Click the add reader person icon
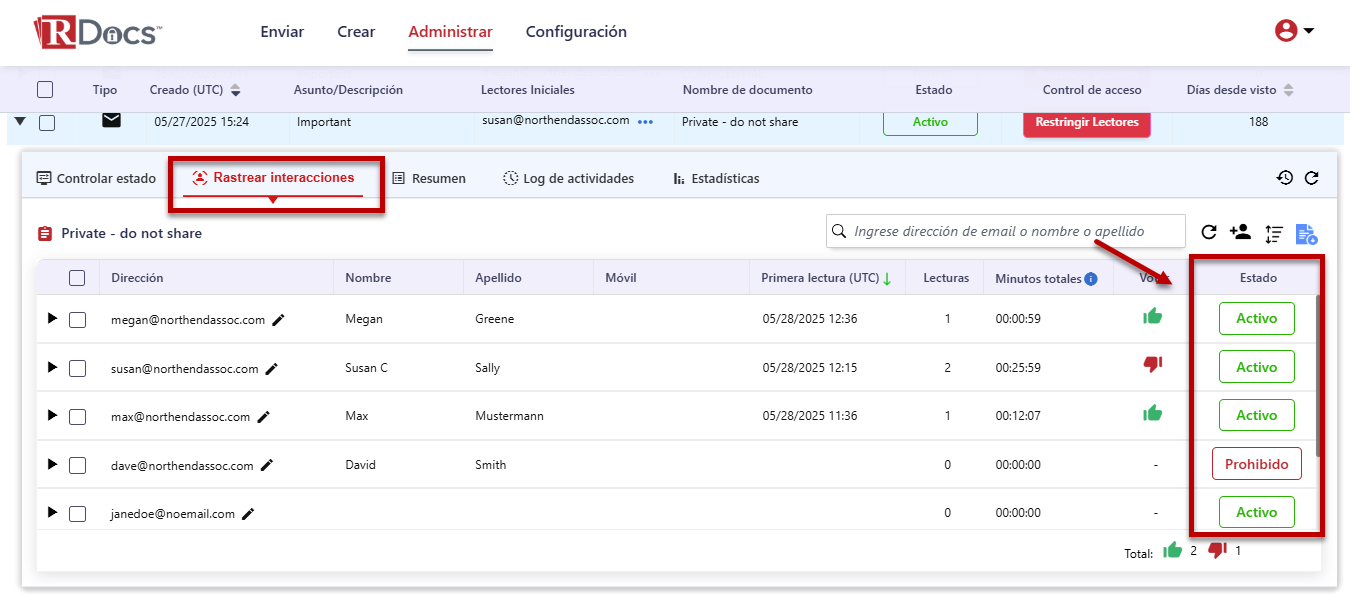 tap(1240, 232)
